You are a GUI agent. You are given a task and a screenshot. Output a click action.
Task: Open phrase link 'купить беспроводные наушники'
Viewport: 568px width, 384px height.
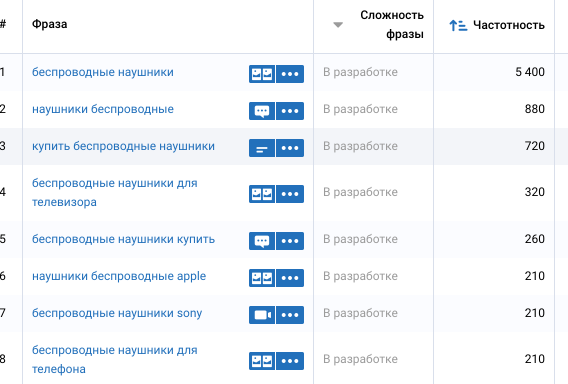click(124, 146)
